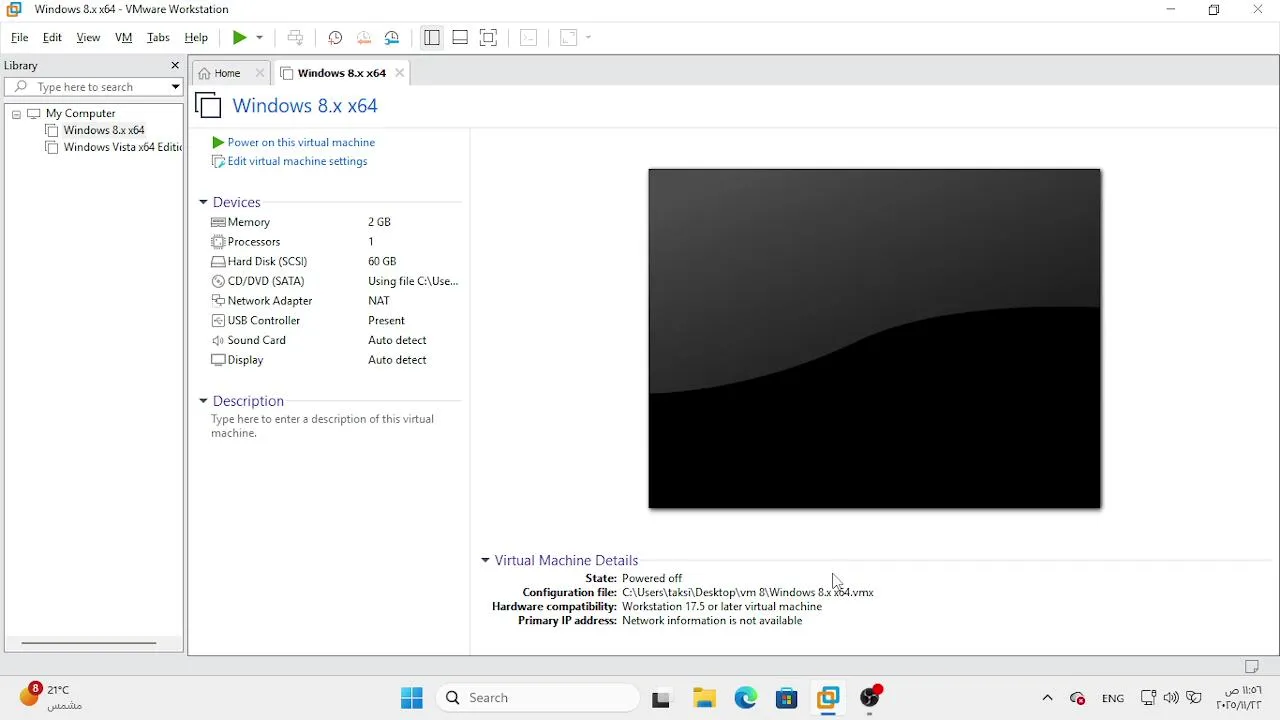Screen dimensions: 1280x720
Task: Click the volume speaker tray icon
Action: [1171, 698]
